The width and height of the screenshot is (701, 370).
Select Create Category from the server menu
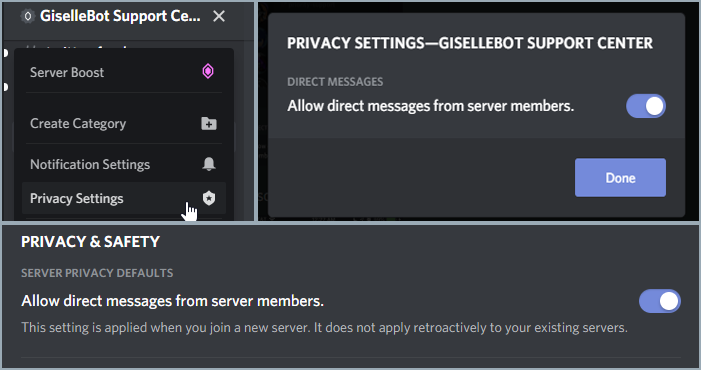click(x=124, y=123)
